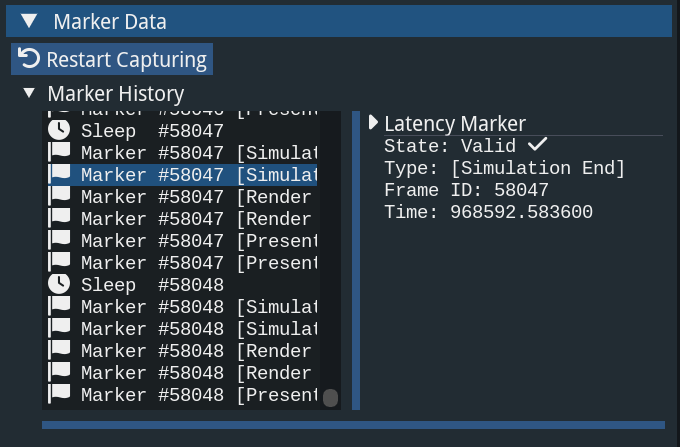Click the flag icon of the last #58047 Present marker
680x447 pixels.
[60, 263]
